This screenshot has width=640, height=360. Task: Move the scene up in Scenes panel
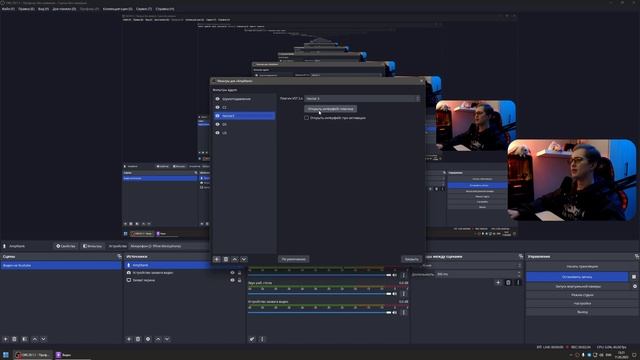(x=35, y=339)
